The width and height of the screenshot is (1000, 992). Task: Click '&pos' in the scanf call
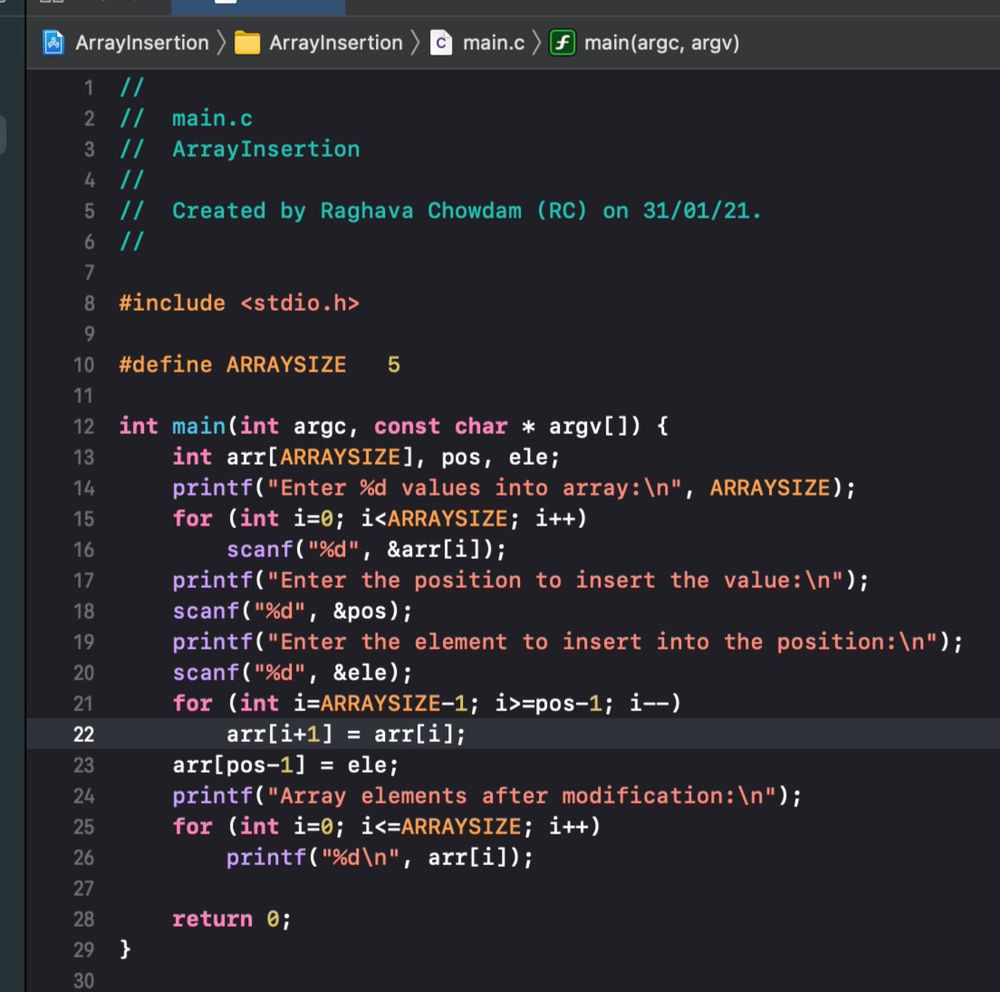[360, 611]
